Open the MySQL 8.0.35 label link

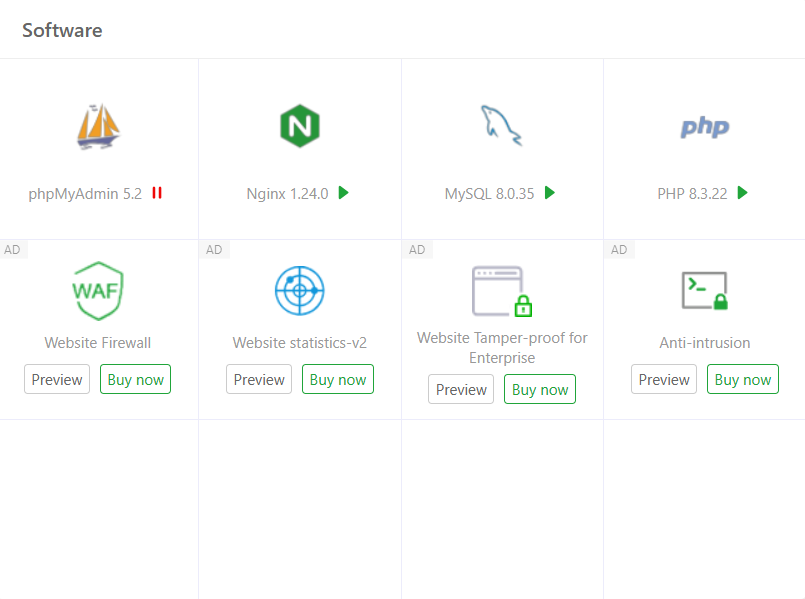point(489,194)
